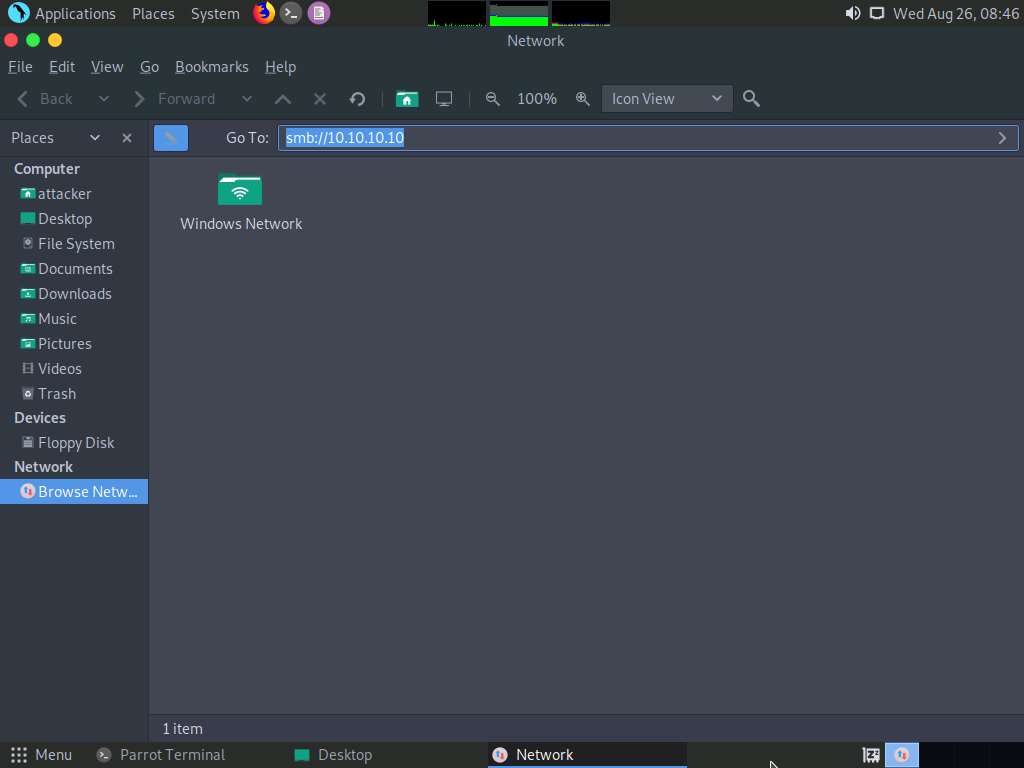The width and height of the screenshot is (1024, 768).
Task: Navigate with the Go To arrow button
Action: [x=1002, y=137]
